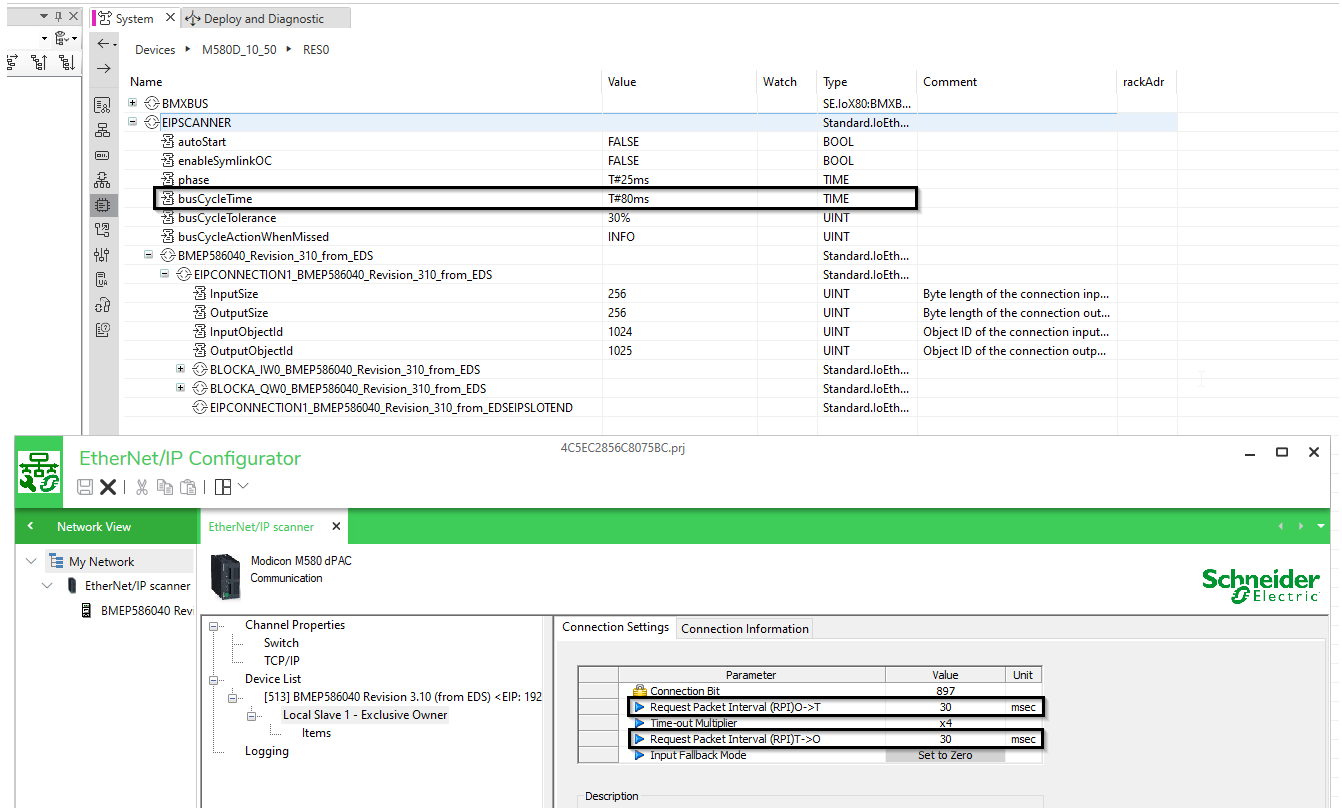
Task: Close the EtherNet/IP scanner tab
Action: coord(336,526)
